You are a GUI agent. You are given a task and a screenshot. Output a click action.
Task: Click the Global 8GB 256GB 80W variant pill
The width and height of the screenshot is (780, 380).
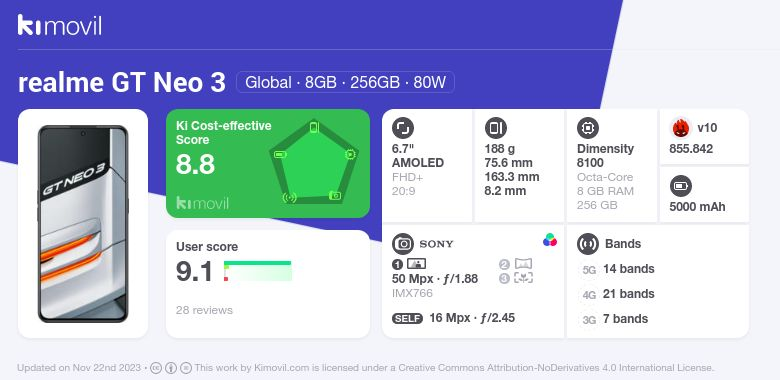click(345, 82)
